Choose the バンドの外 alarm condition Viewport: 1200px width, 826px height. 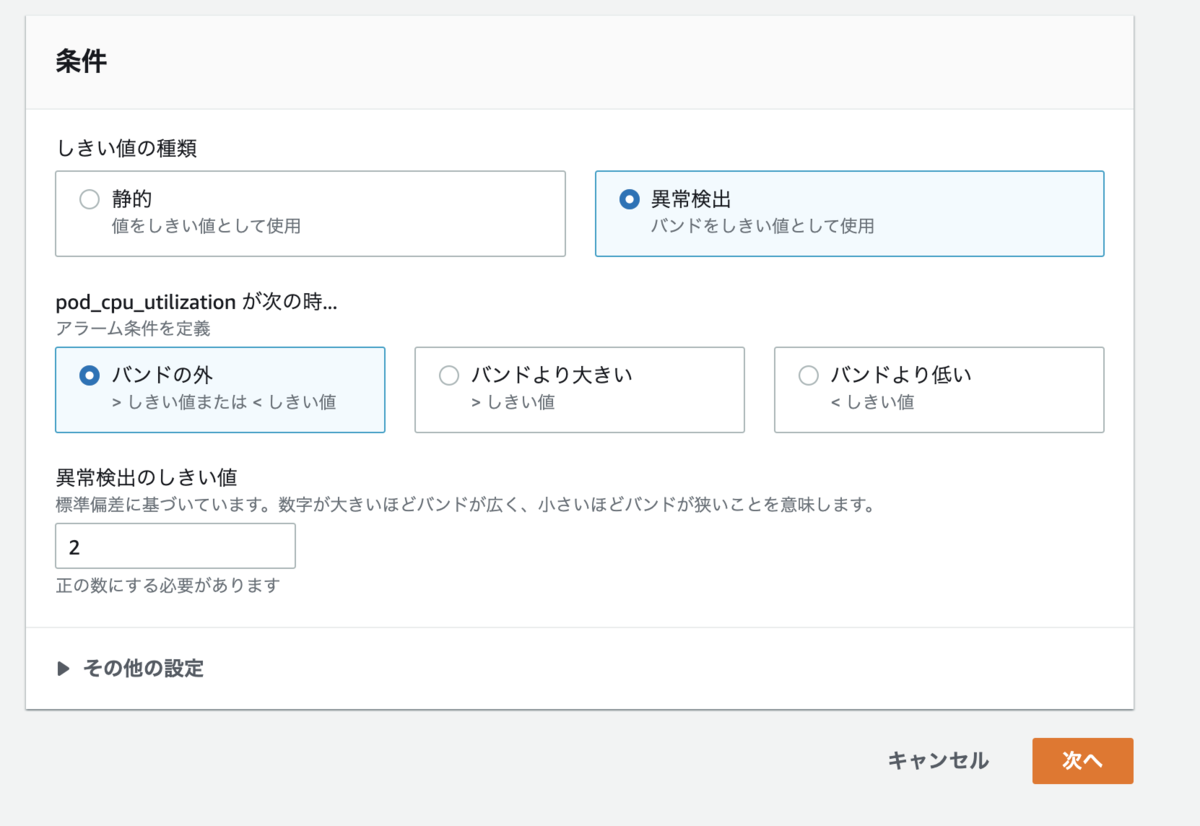tap(220, 389)
